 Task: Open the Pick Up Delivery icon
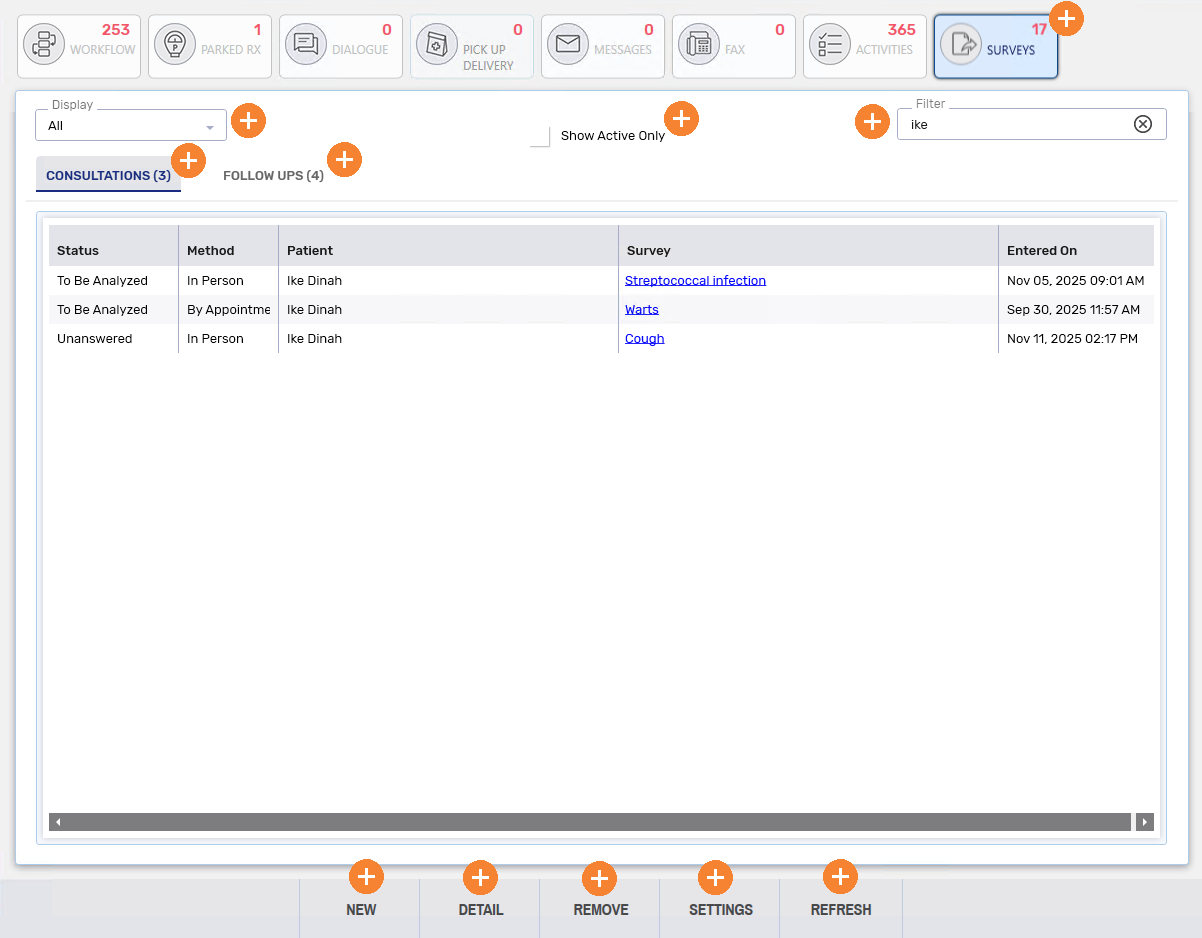tap(437, 46)
